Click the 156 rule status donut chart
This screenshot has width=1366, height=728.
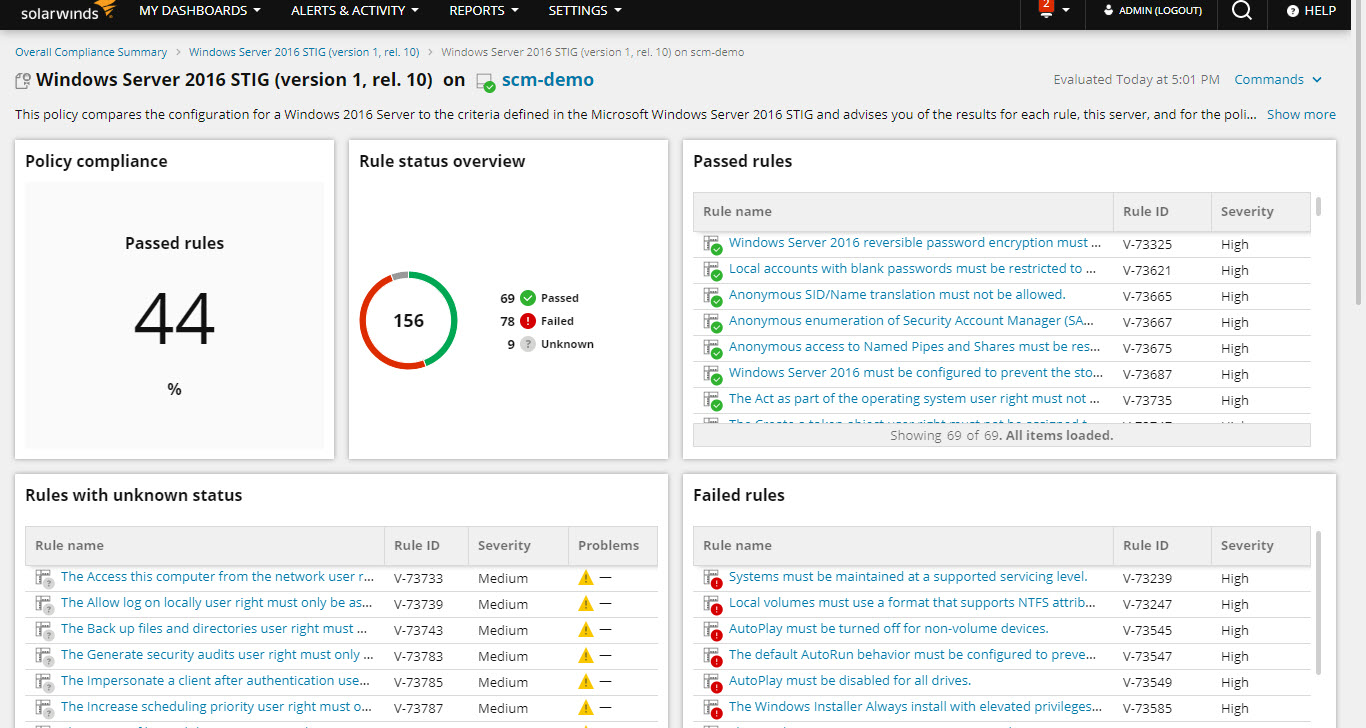pos(408,320)
